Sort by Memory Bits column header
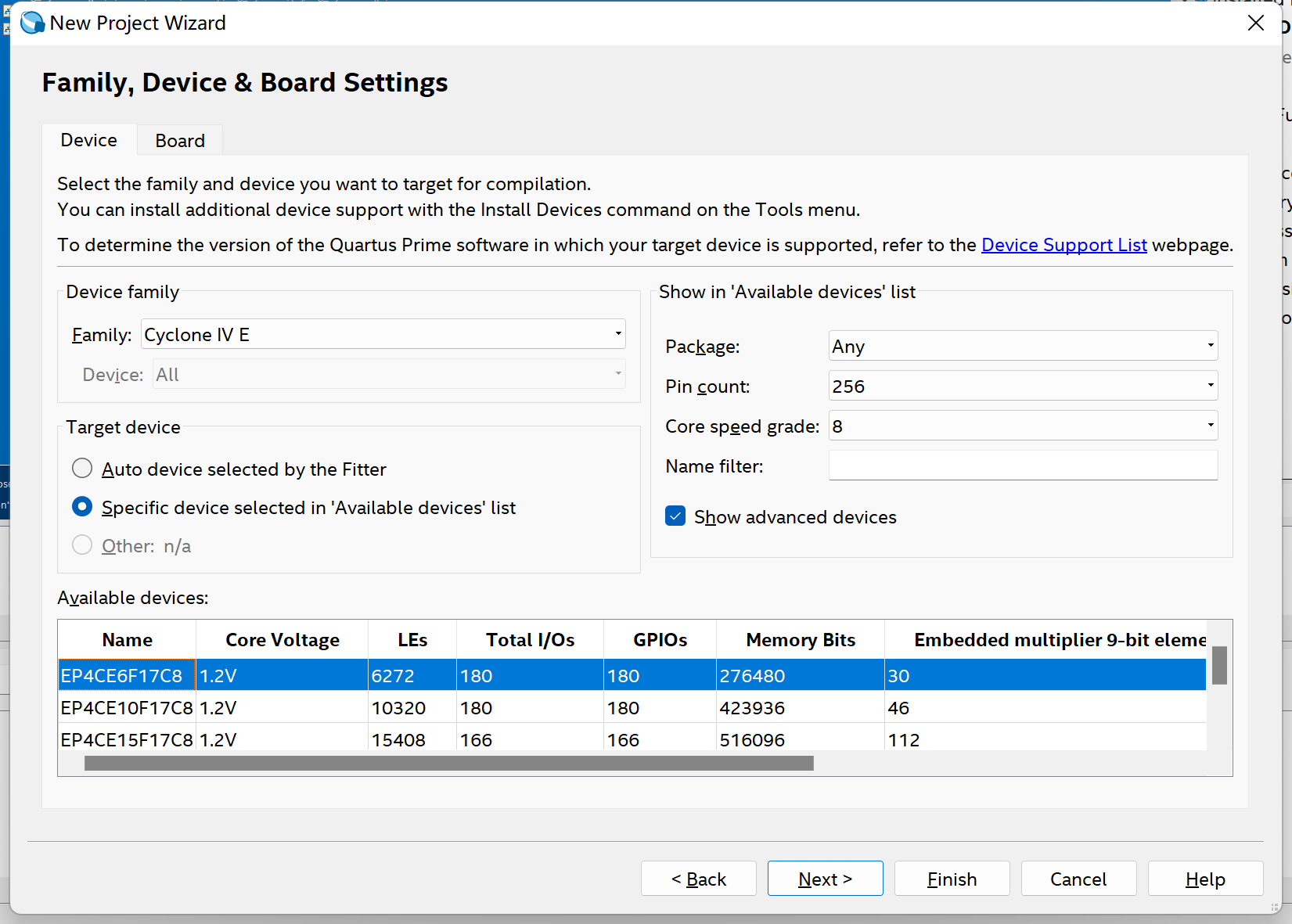 [801, 640]
